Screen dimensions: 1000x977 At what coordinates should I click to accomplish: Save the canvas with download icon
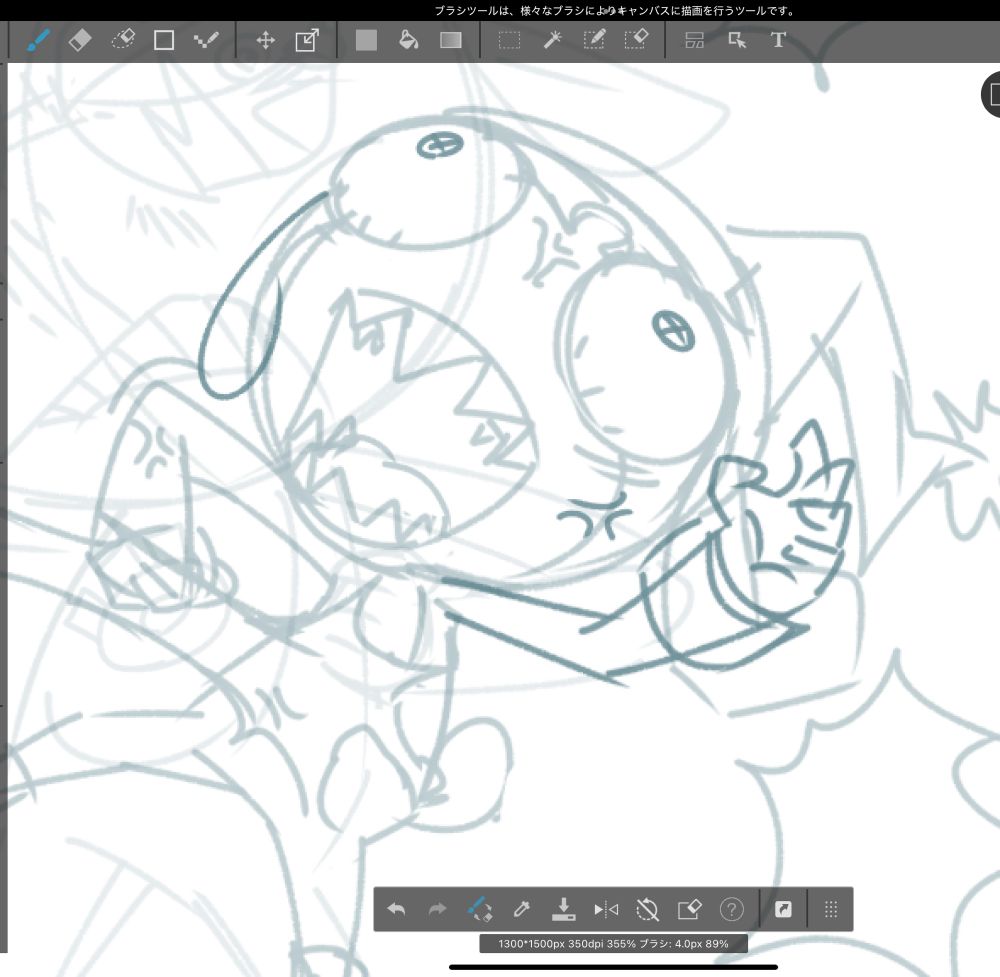click(563, 909)
